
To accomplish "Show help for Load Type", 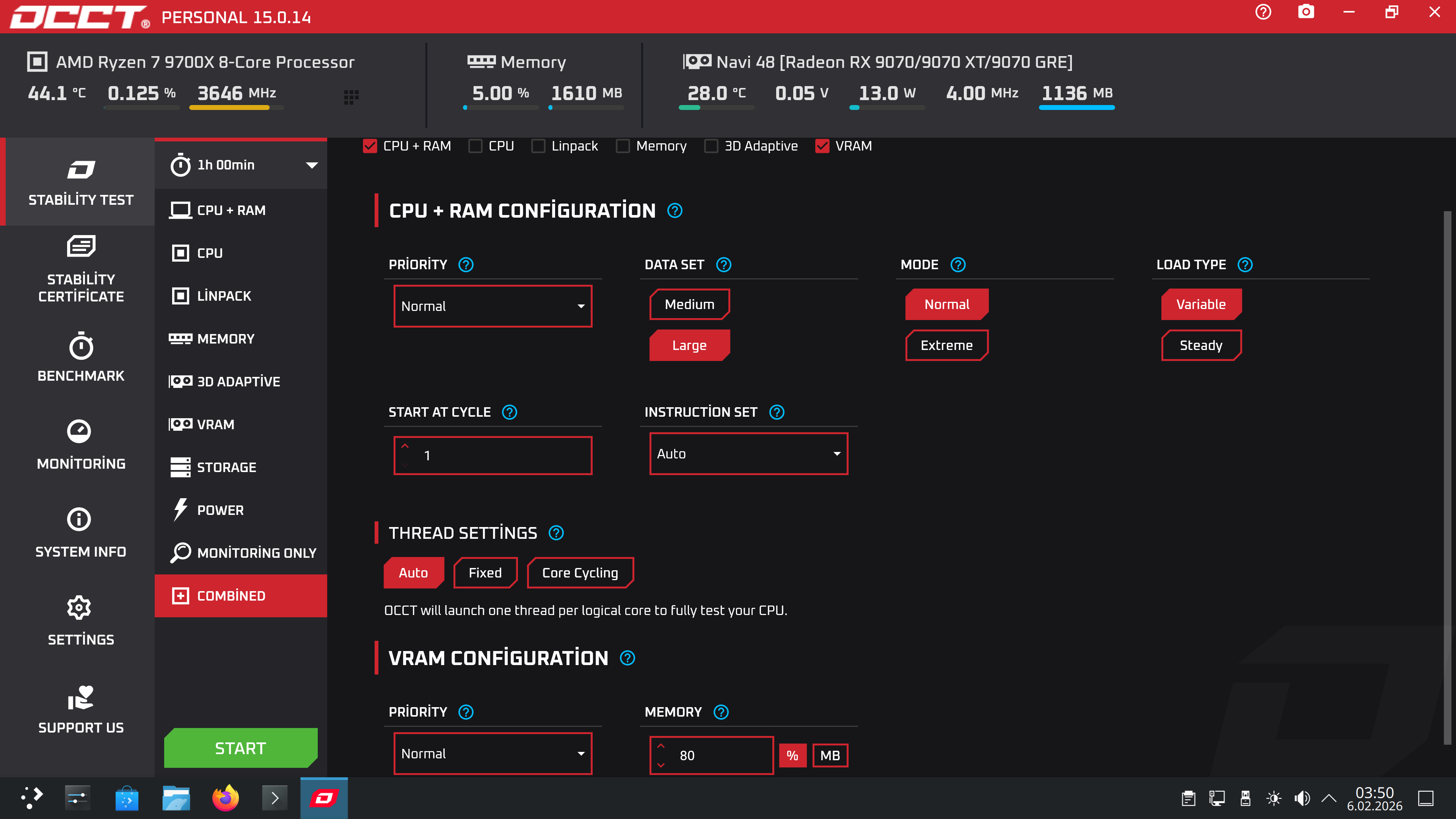I will tap(1245, 265).
